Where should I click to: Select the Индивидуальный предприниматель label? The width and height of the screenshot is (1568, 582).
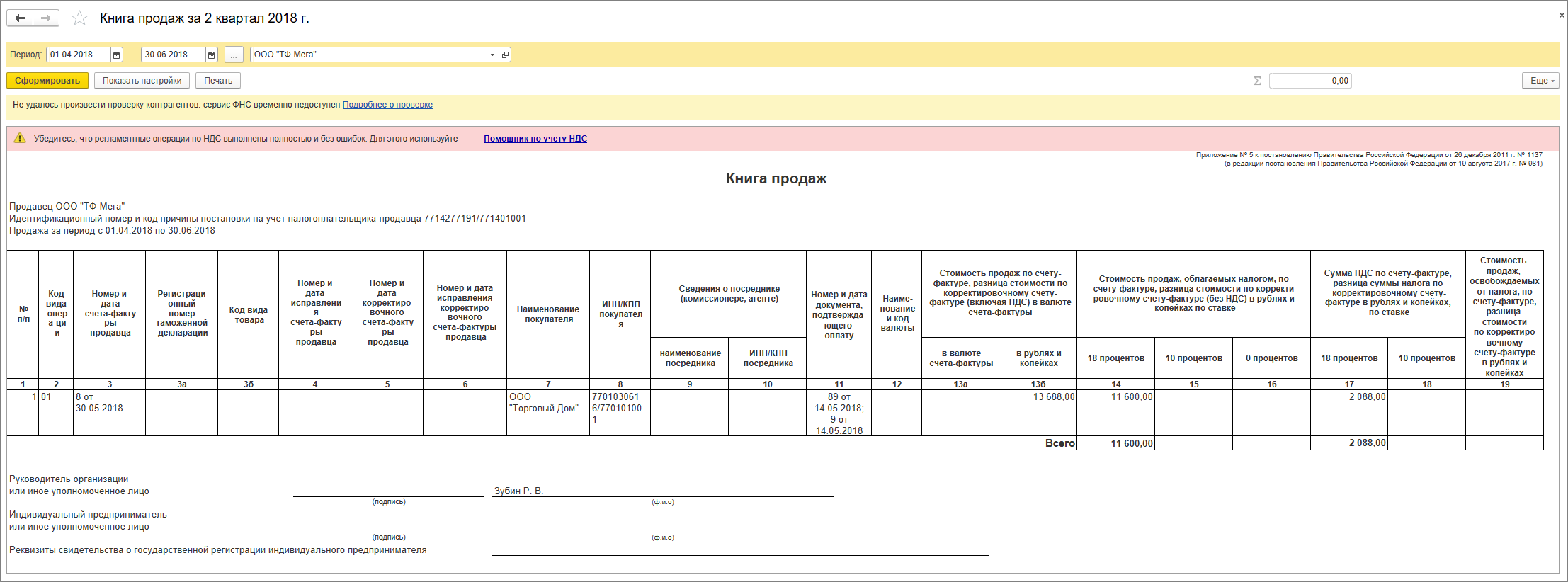(x=88, y=515)
